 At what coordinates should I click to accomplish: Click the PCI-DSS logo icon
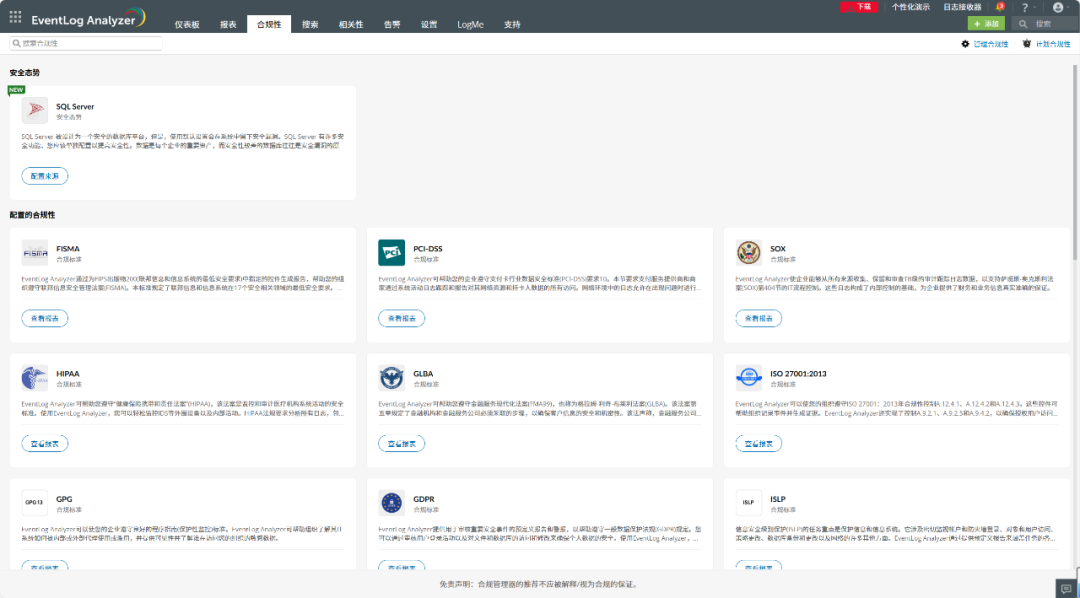tap(391, 252)
